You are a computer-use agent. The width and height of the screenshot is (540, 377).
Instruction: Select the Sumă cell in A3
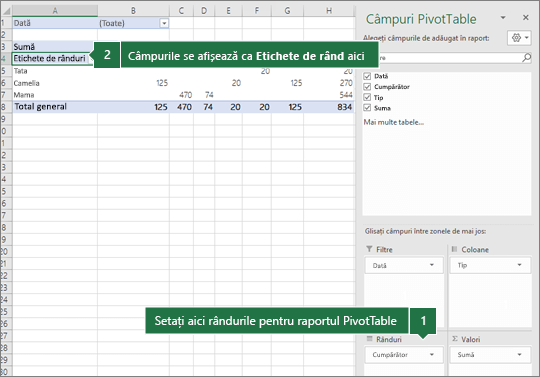click(x=53, y=46)
